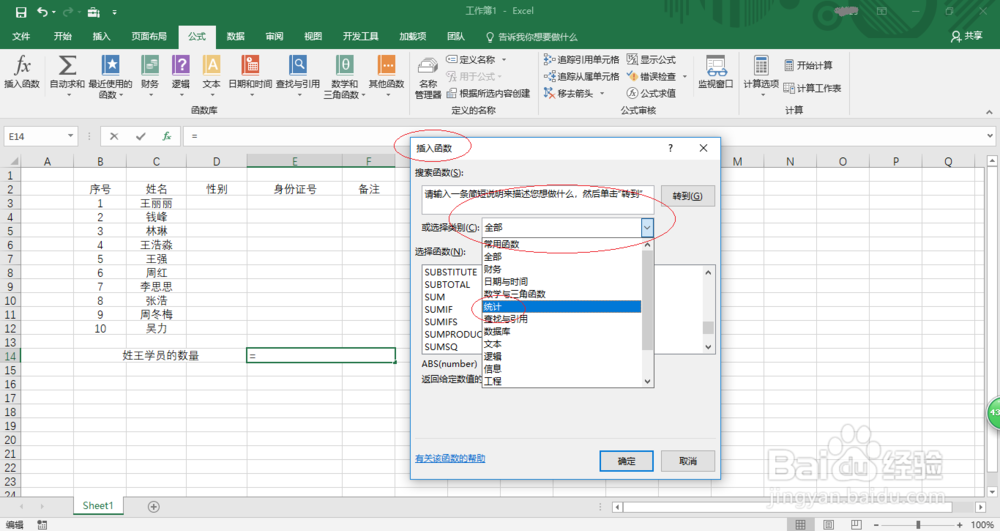
Task: Click the 共享 (Share) button
Action: (x=966, y=36)
